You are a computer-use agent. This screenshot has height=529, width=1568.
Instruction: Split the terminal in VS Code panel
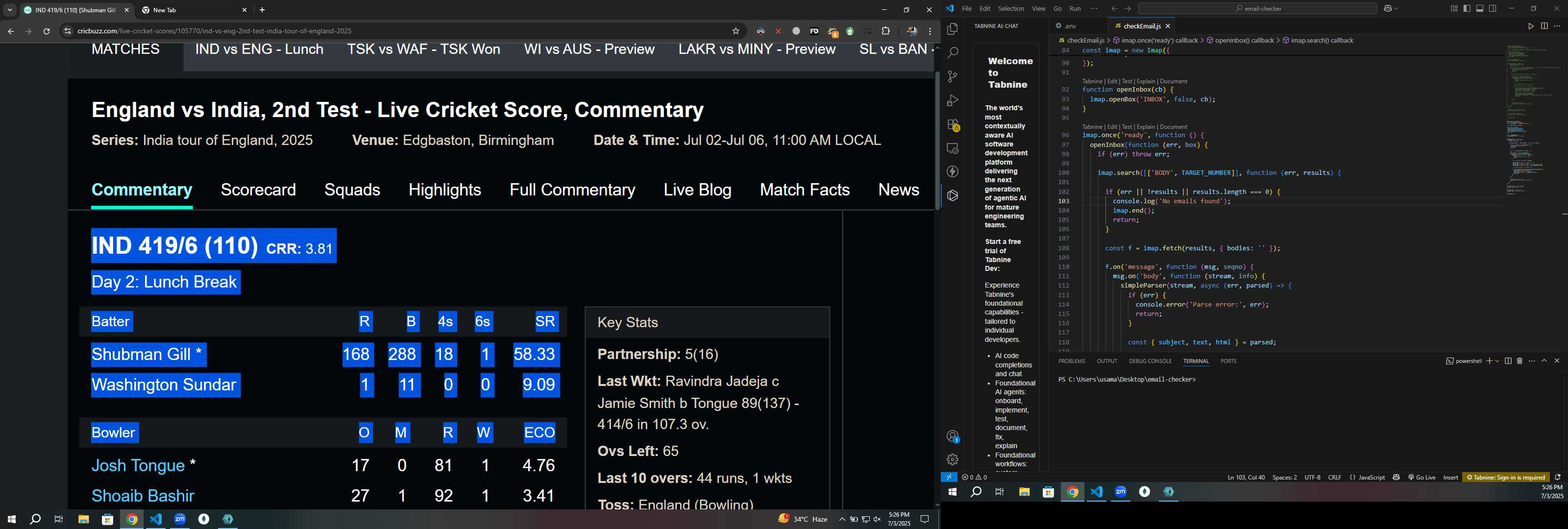click(x=1508, y=361)
